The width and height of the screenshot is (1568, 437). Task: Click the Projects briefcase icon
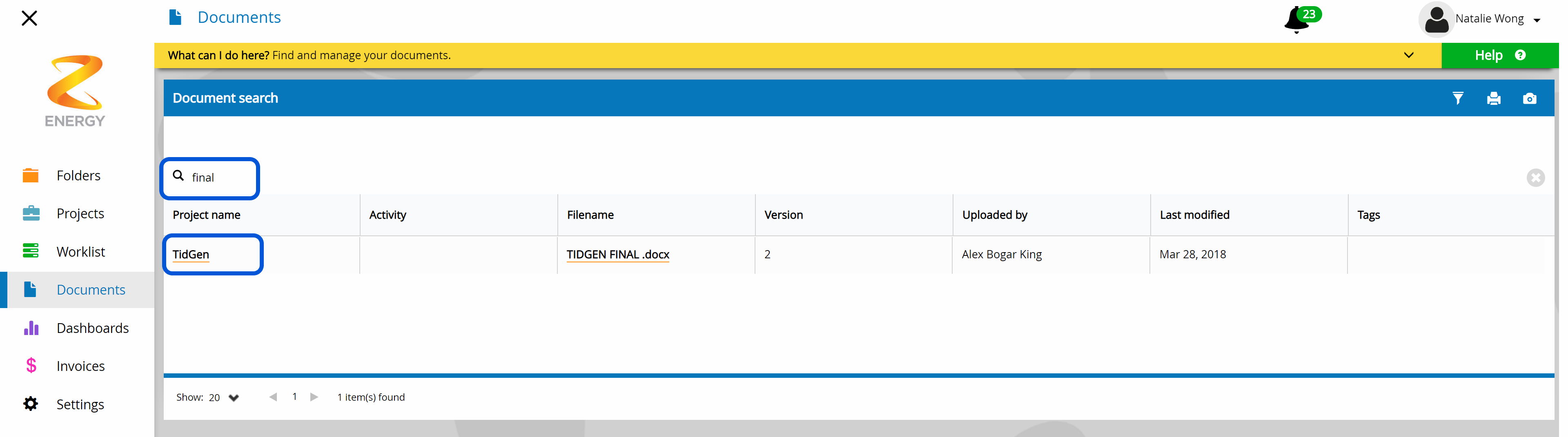click(31, 214)
